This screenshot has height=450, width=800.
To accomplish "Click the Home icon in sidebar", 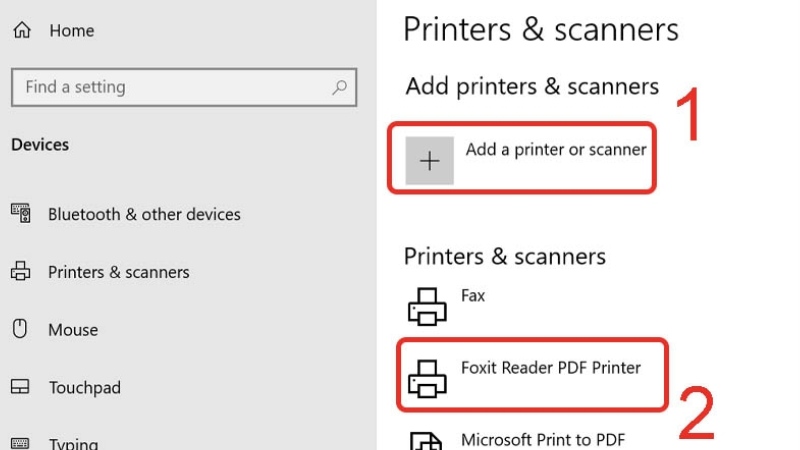I will [x=21, y=31].
